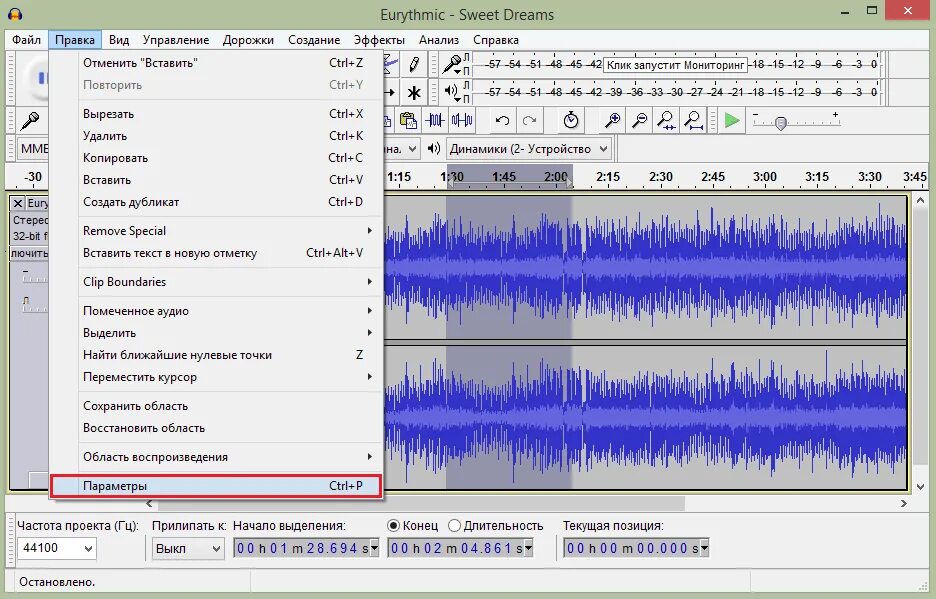Select the Длительность radio button
Screen dimensions: 936x599
(x=455, y=525)
